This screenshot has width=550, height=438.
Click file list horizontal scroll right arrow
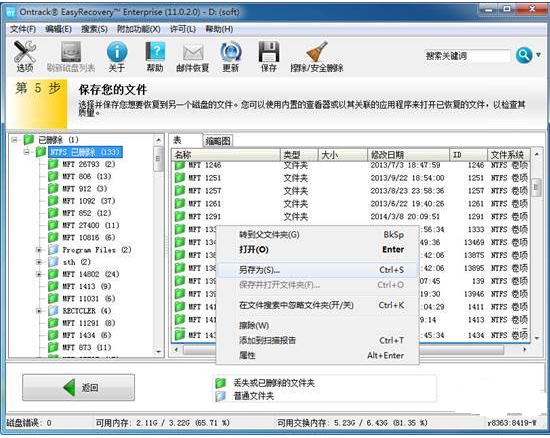[x=525, y=350]
